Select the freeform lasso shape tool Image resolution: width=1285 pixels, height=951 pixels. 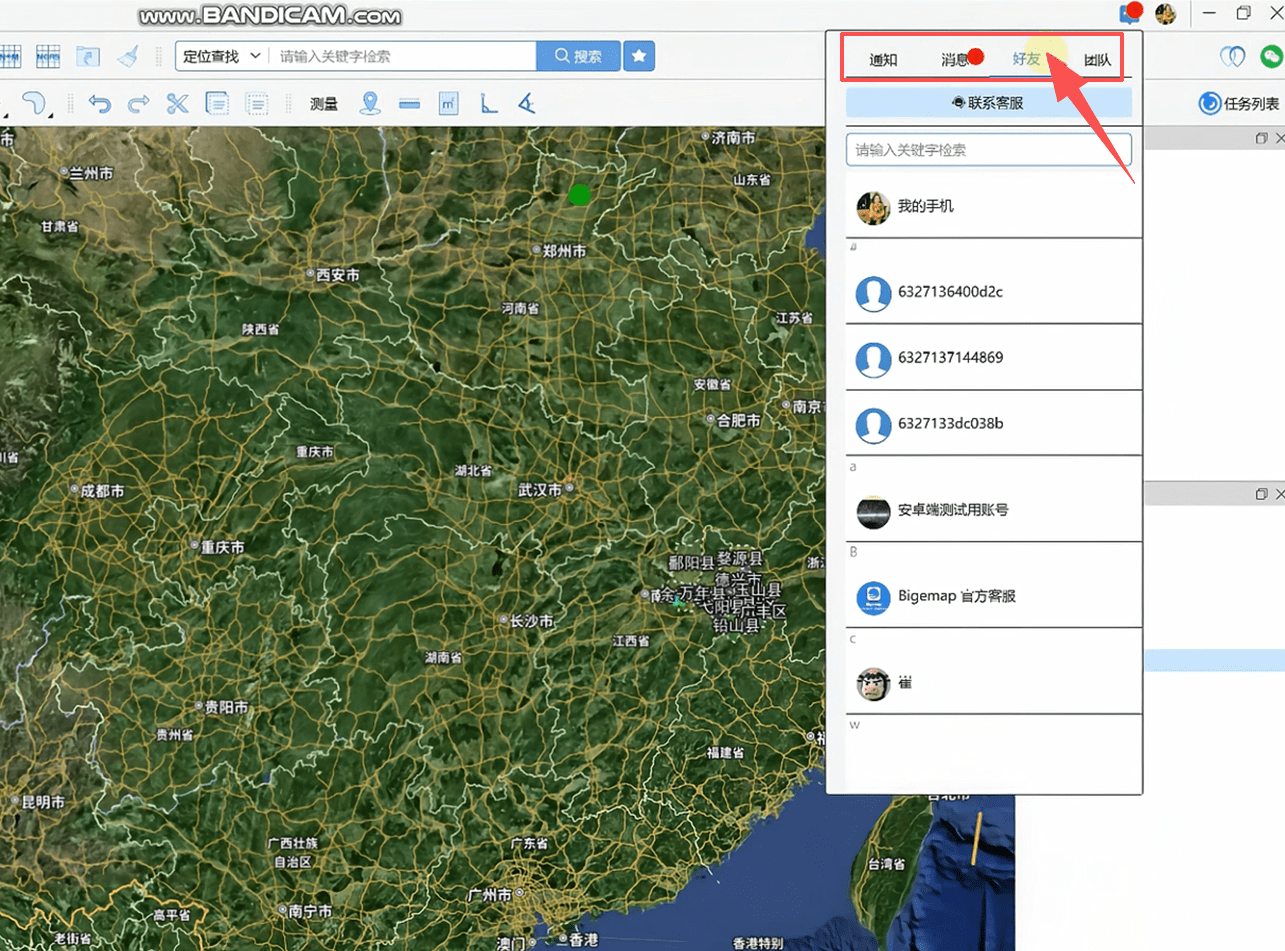coord(36,103)
